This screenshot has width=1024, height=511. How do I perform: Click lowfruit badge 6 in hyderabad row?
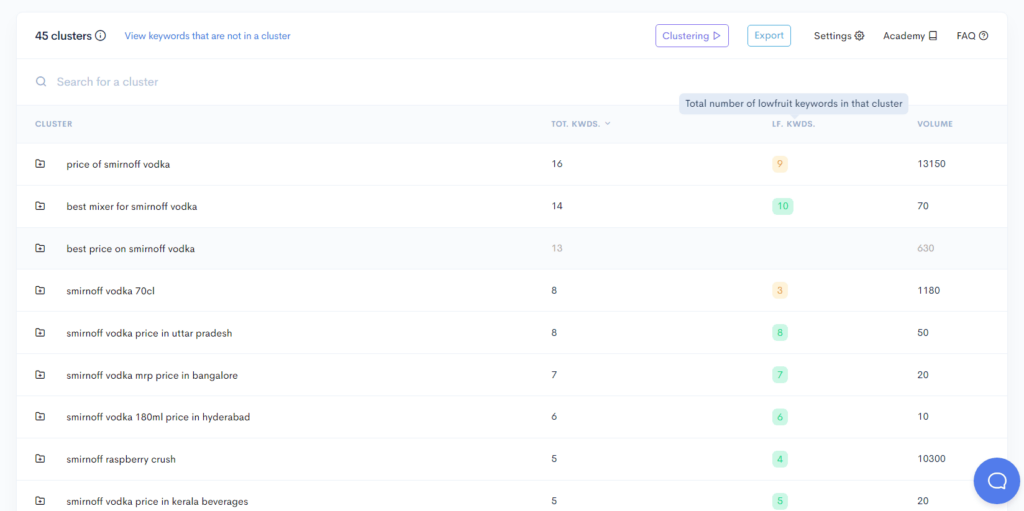click(780, 417)
